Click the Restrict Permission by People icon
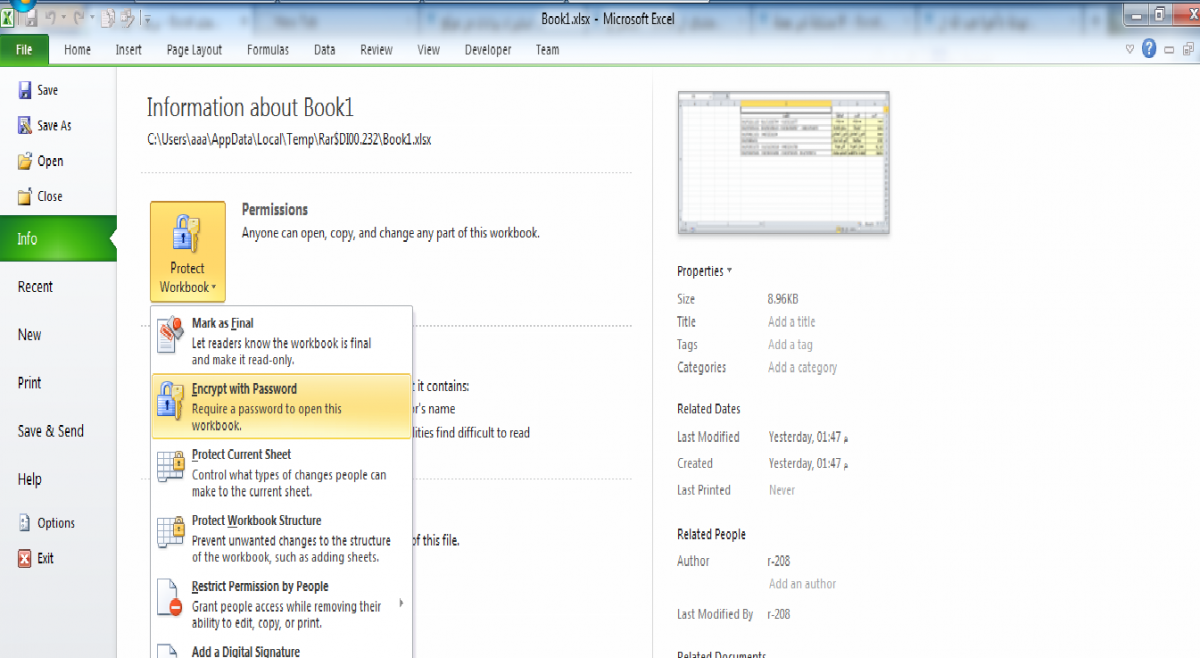1200x658 pixels. [171, 598]
